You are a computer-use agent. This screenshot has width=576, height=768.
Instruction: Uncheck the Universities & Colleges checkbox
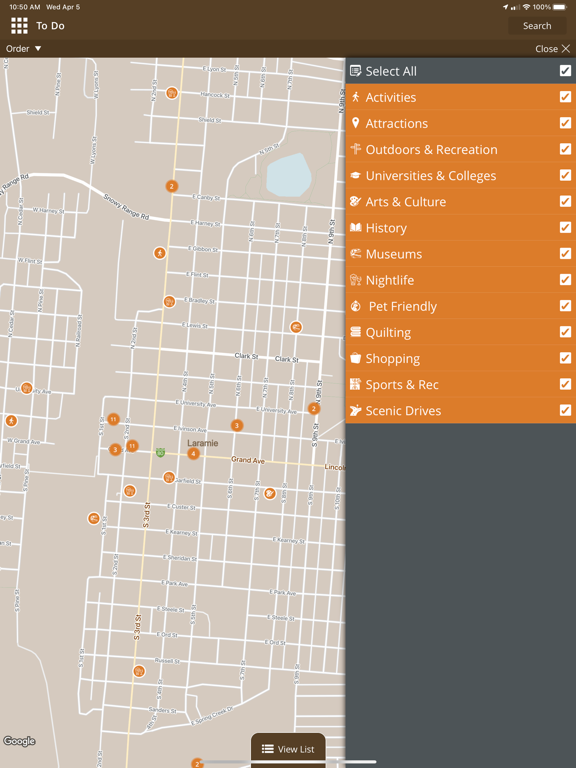tap(565, 175)
